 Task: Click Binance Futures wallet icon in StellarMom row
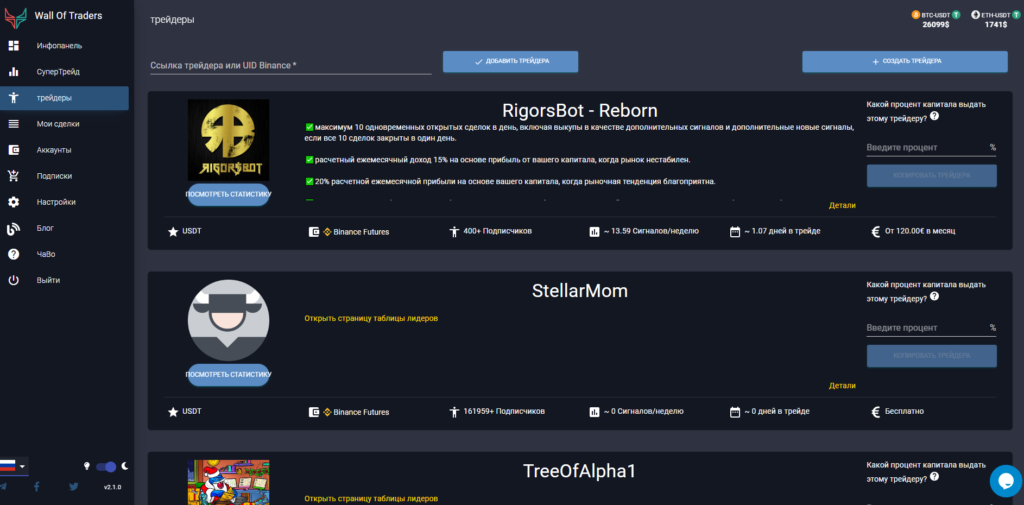point(314,412)
